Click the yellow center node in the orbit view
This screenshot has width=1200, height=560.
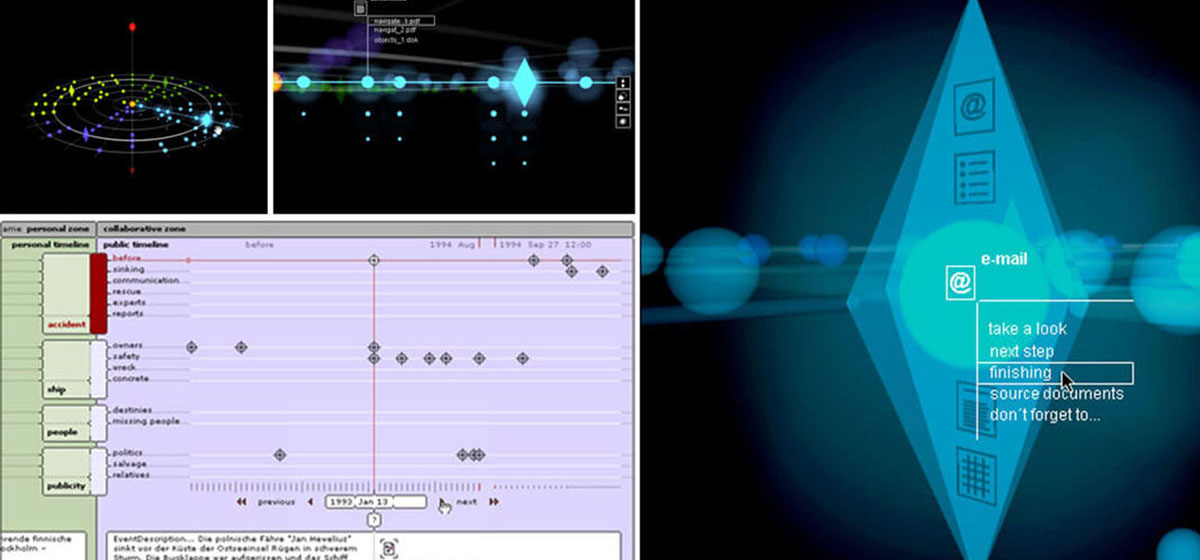tap(132, 103)
